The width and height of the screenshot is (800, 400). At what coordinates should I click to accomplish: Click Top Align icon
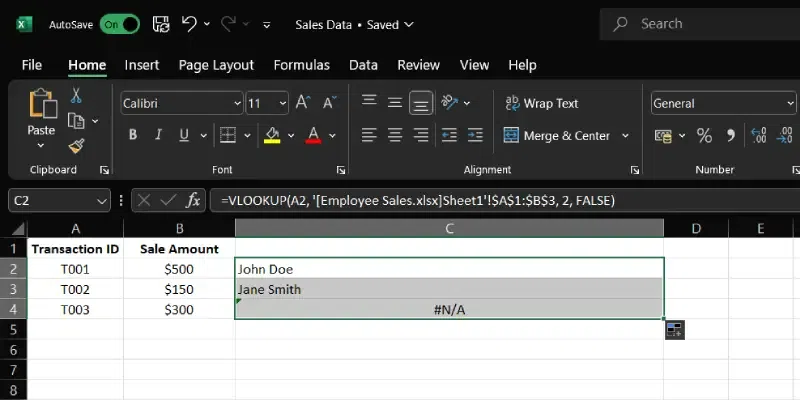tap(369, 102)
